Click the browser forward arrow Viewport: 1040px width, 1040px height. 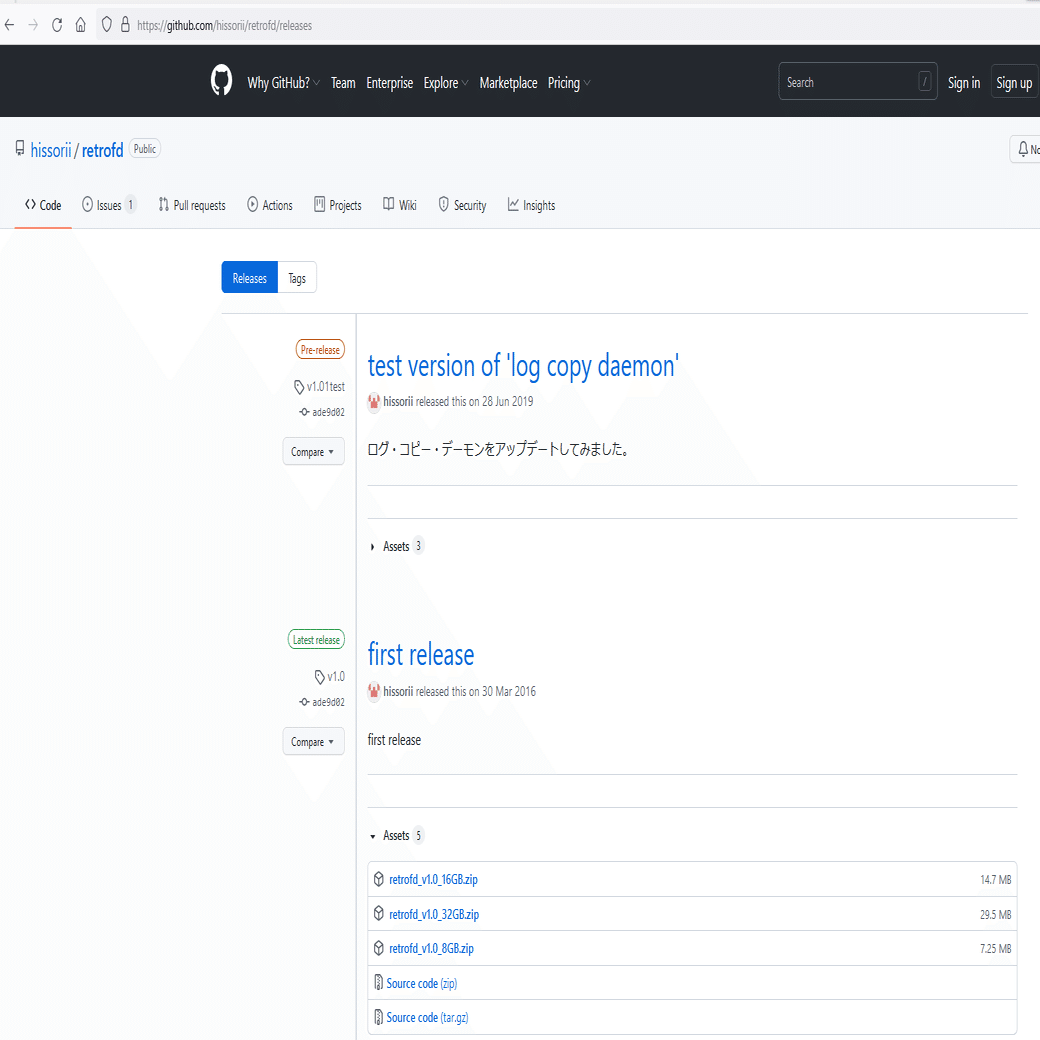(x=33, y=25)
